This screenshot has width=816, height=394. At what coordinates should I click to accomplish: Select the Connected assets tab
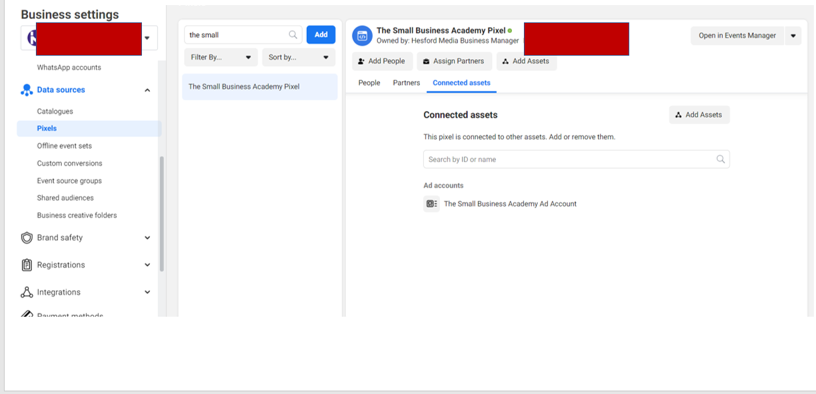point(462,83)
